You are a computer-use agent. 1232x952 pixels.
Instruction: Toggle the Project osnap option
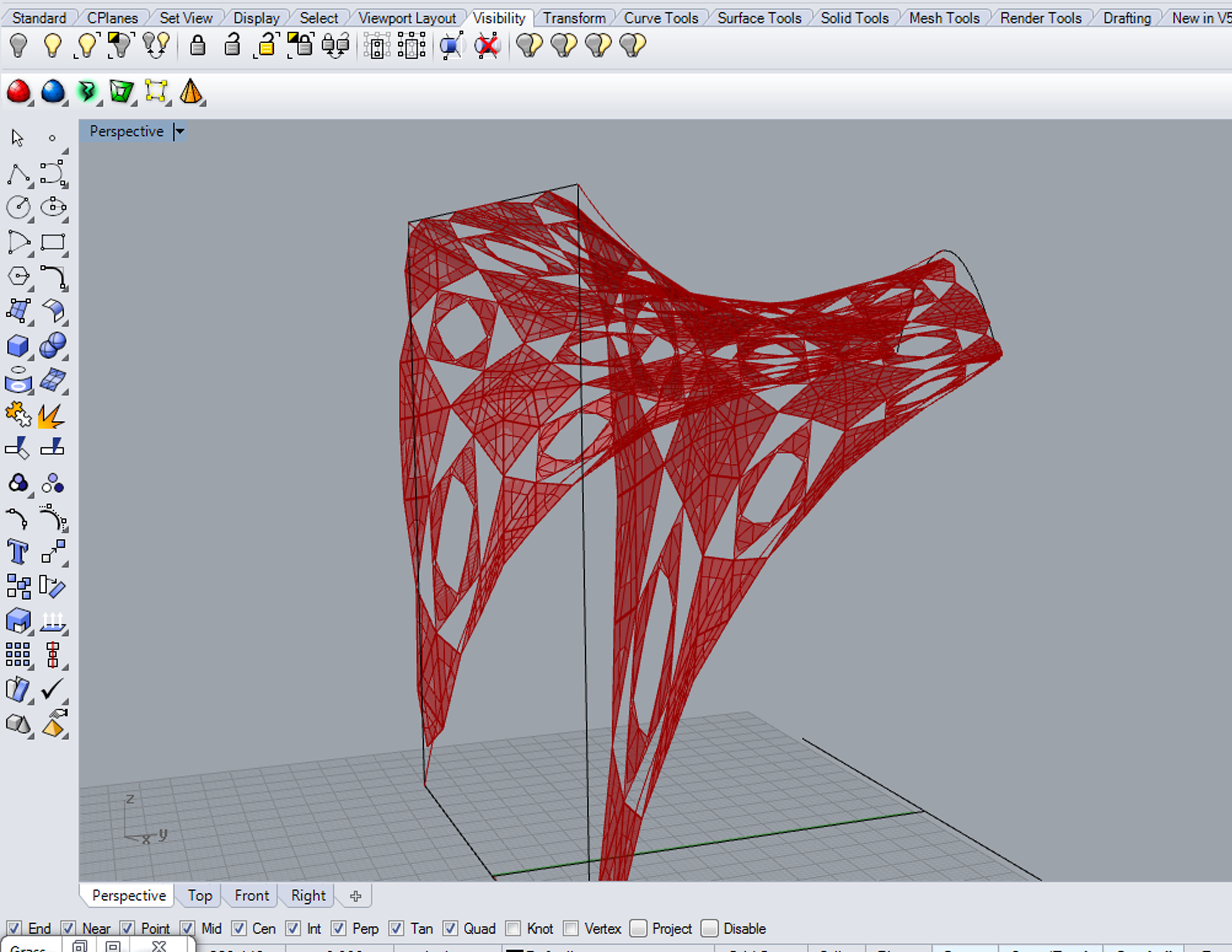638,928
